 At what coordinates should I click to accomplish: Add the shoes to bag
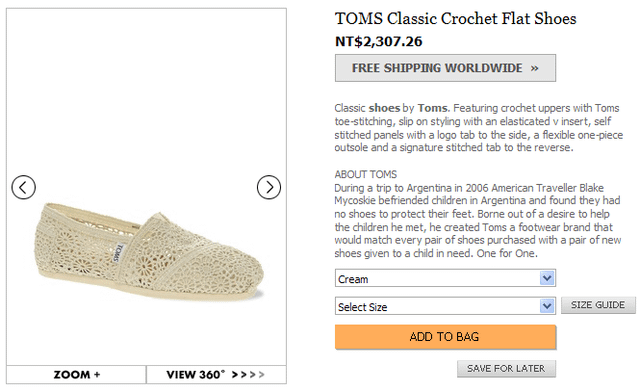pyautogui.click(x=445, y=337)
